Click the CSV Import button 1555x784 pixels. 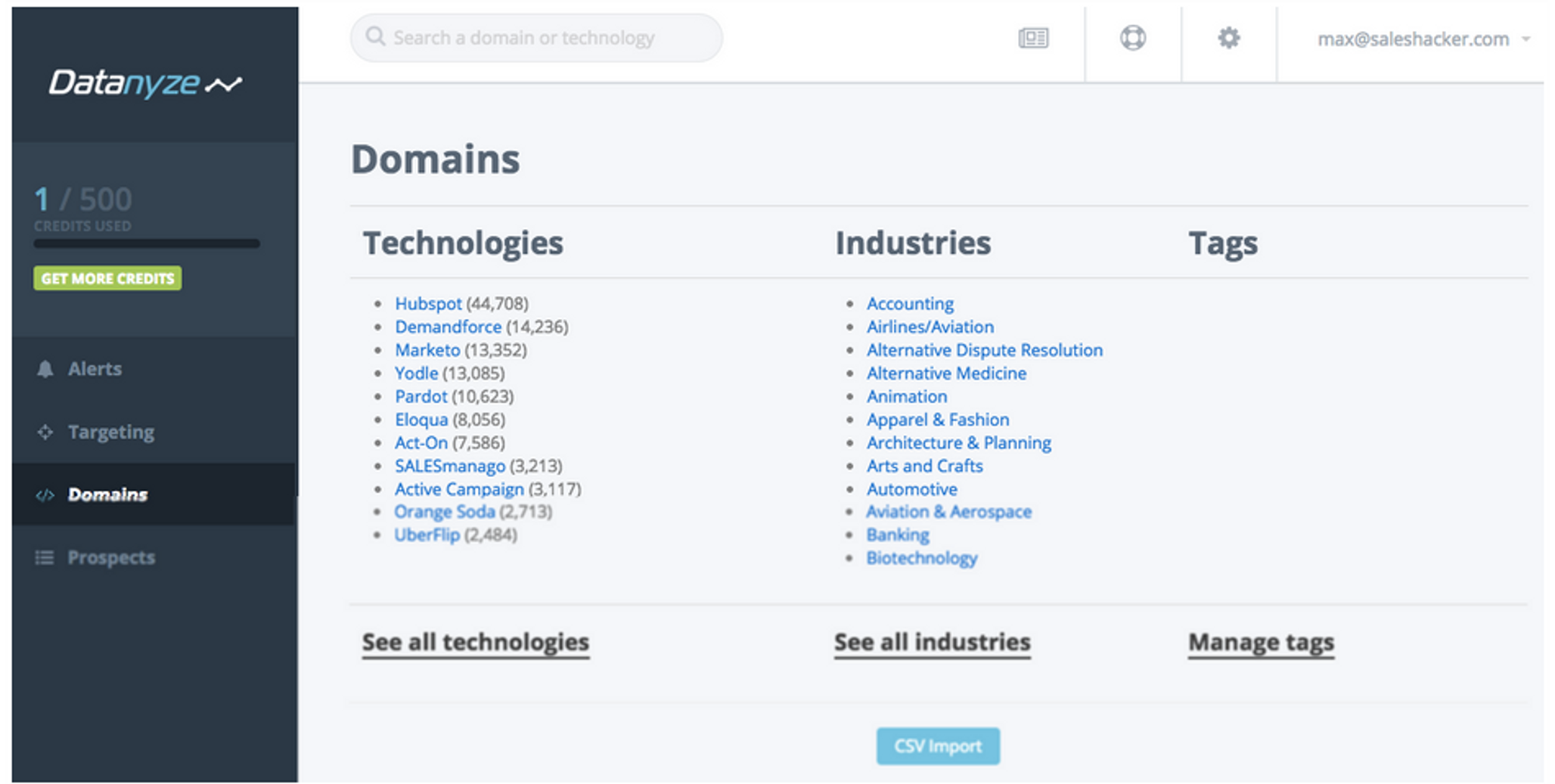tap(938, 746)
